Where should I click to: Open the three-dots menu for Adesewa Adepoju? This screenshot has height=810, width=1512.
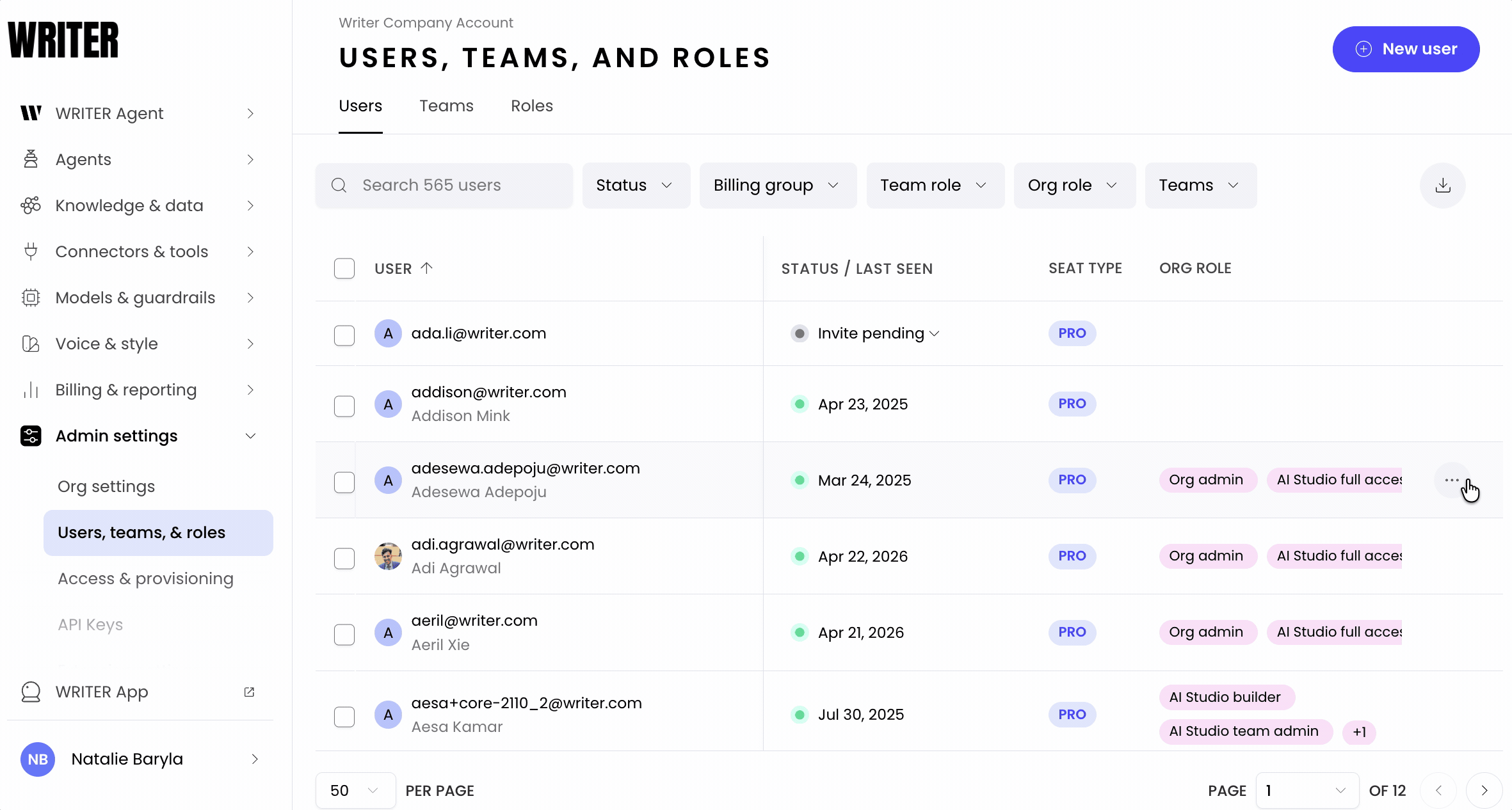[1451, 480]
